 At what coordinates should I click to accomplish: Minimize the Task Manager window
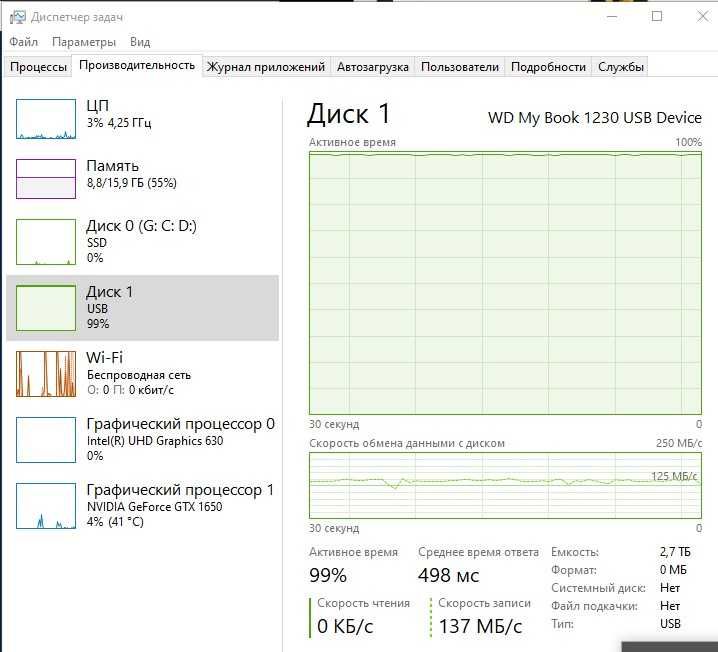pos(612,16)
